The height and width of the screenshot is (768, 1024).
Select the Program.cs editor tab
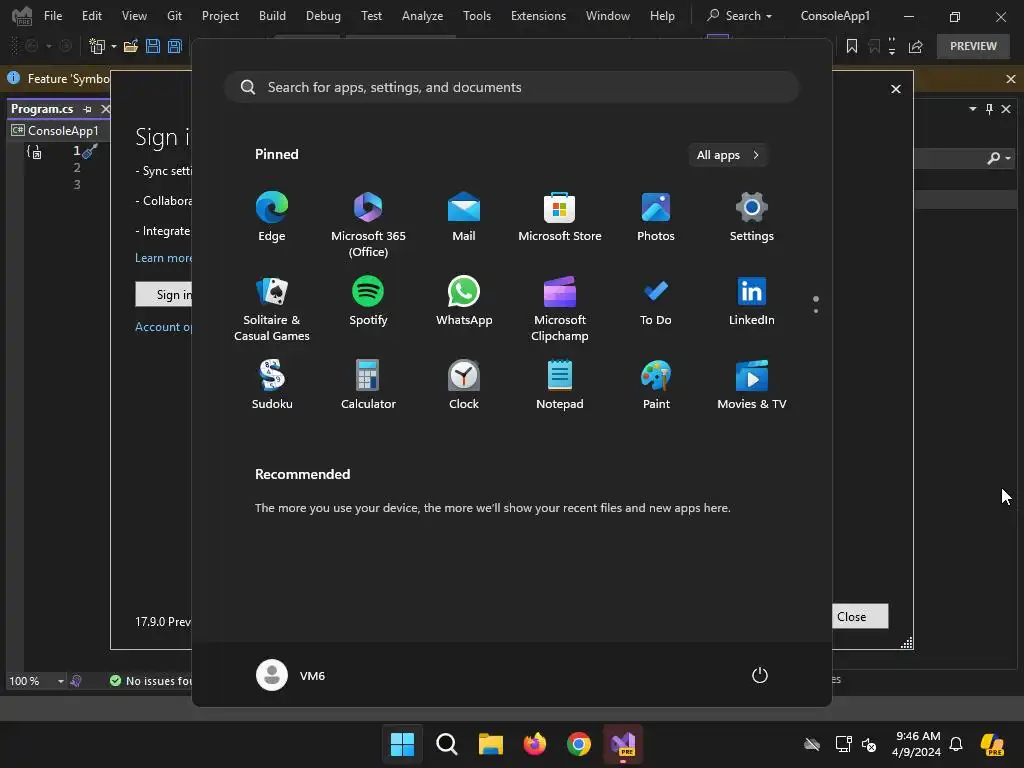[x=42, y=109]
